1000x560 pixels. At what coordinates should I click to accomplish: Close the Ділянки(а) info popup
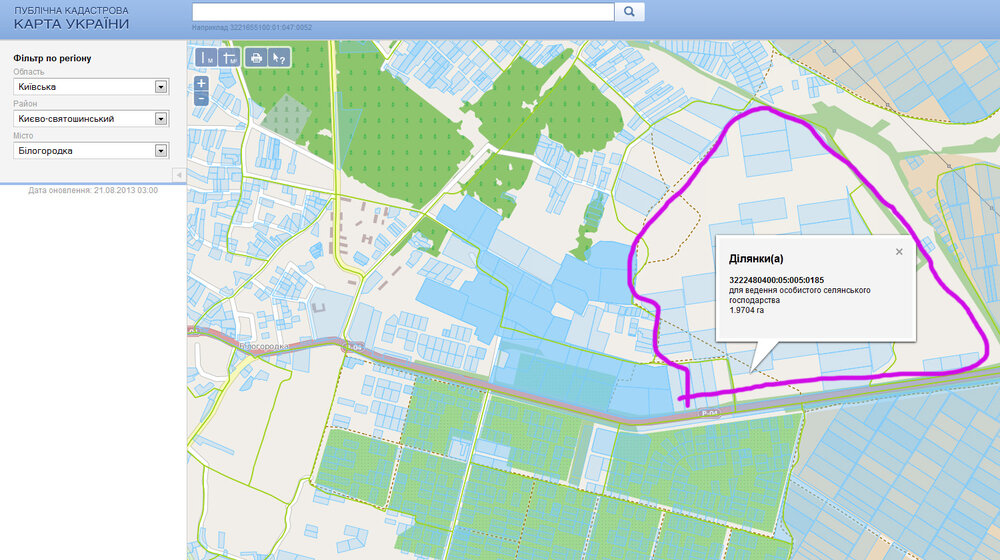tap(899, 252)
